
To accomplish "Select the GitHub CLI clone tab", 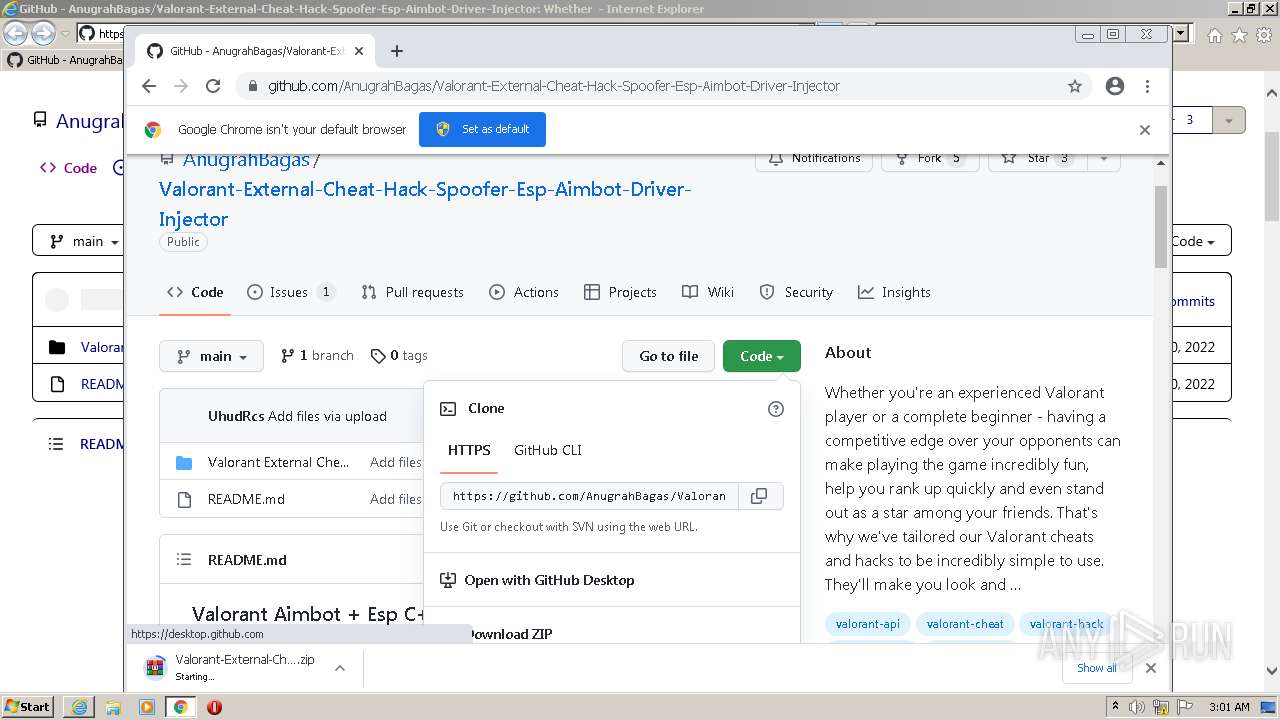I will coord(548,450).
